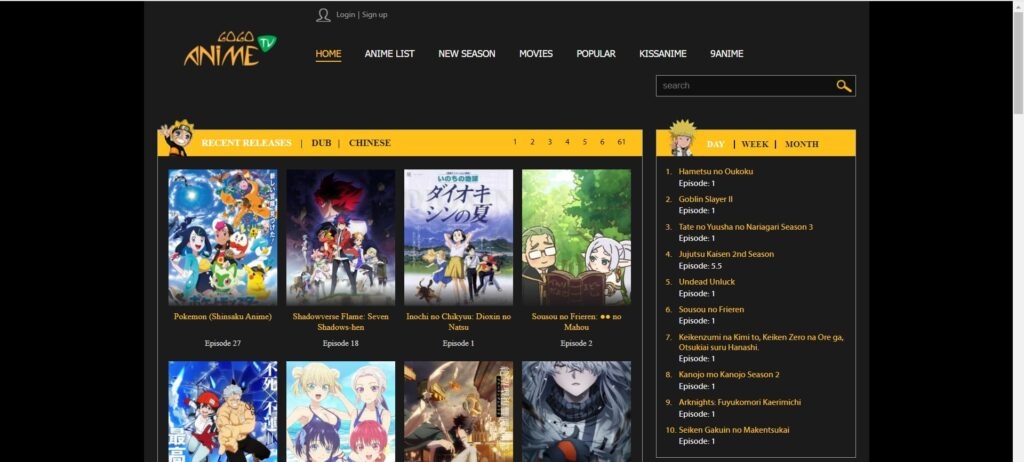Go to recent releases page 61
Viewport: 1024px width, 462px height.
621,142
